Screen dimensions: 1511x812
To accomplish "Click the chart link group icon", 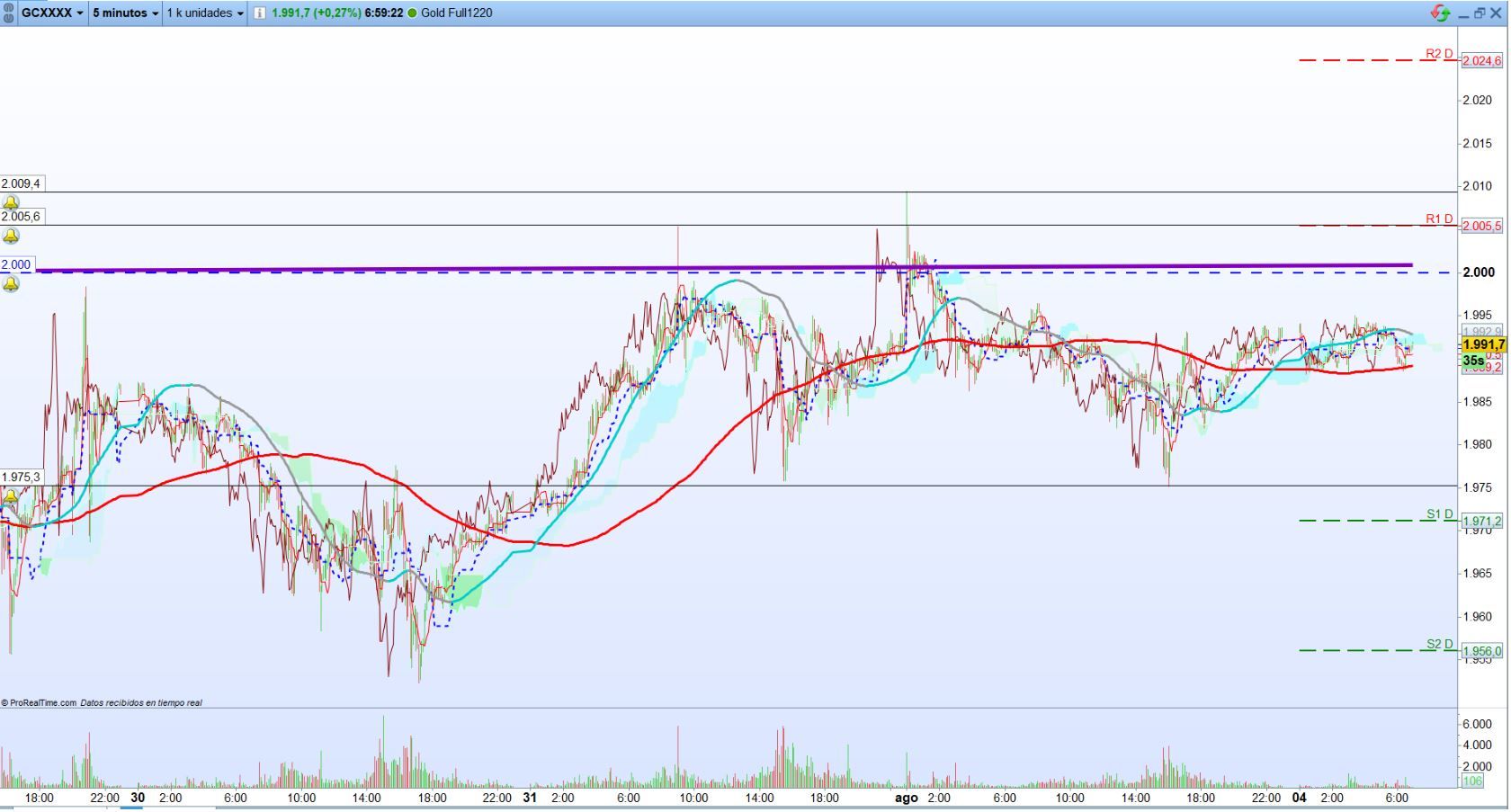I will pos(8,13).
